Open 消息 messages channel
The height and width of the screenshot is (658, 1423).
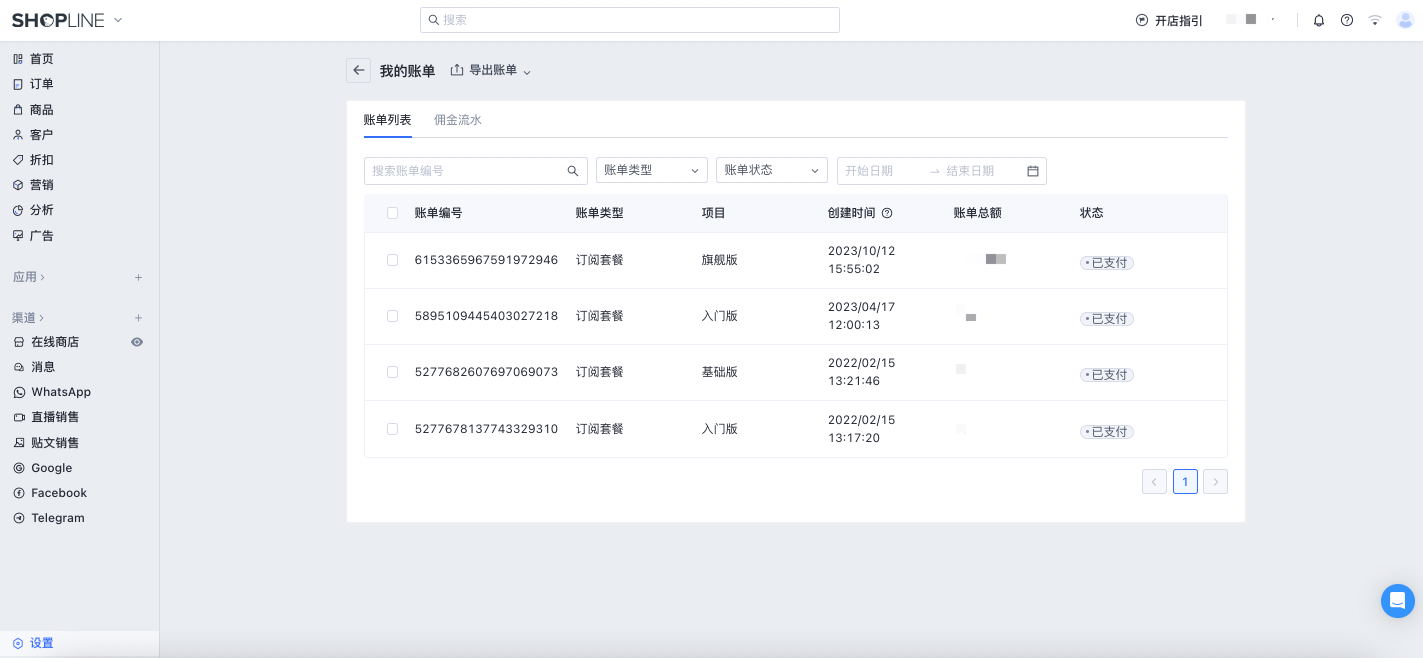[x=43, y=367]
